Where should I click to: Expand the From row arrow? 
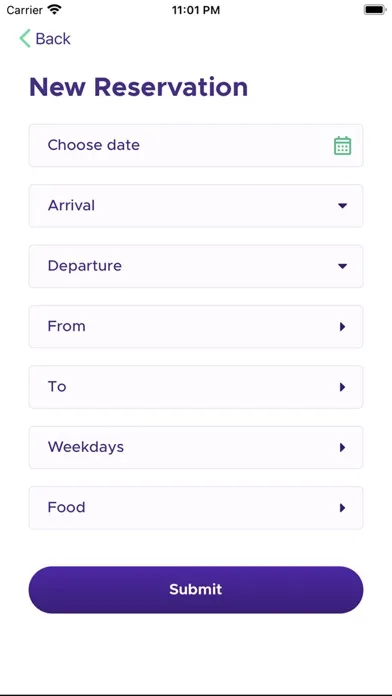click(342, 327)
